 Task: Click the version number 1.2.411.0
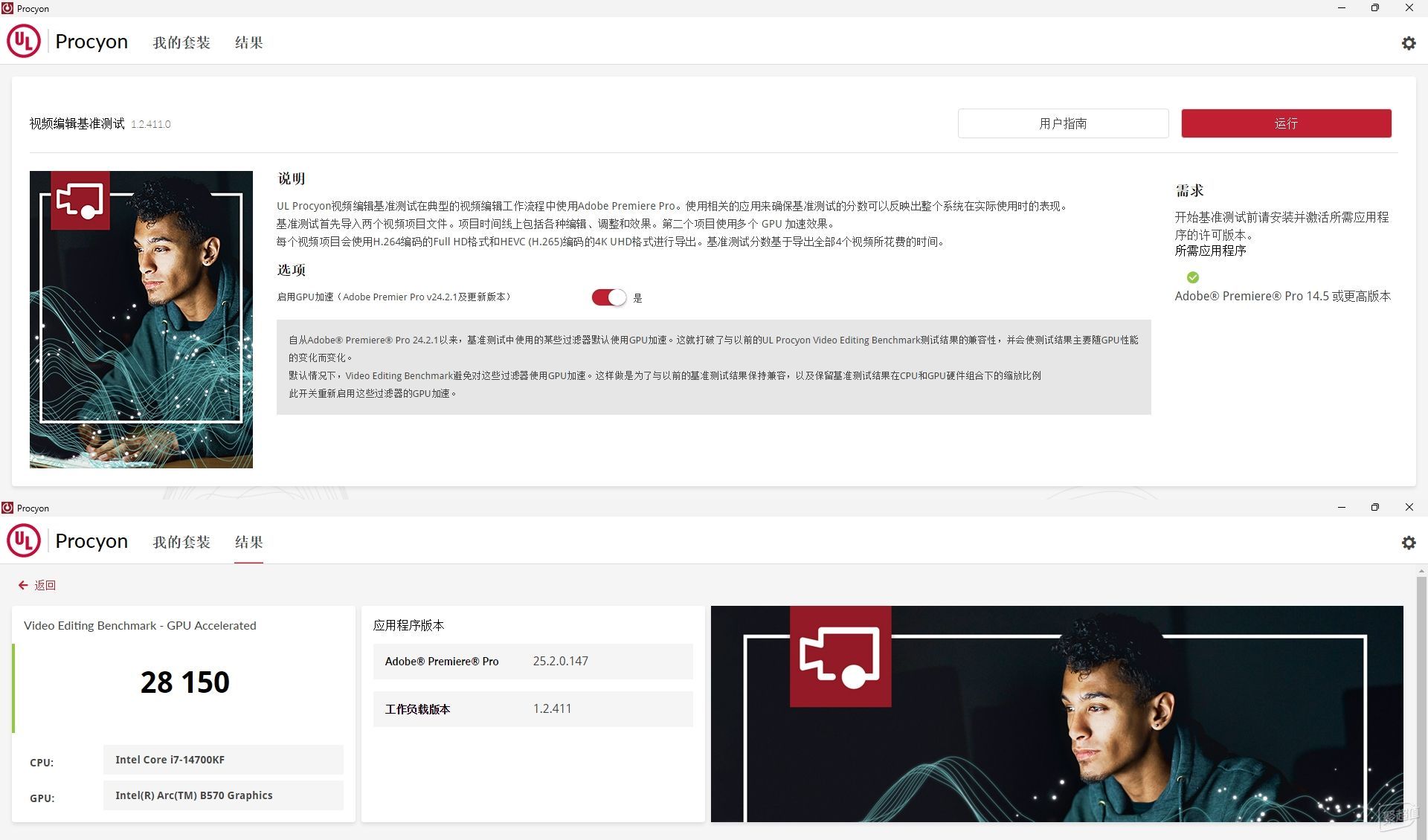pyautogui.click(x=151, y=124)
